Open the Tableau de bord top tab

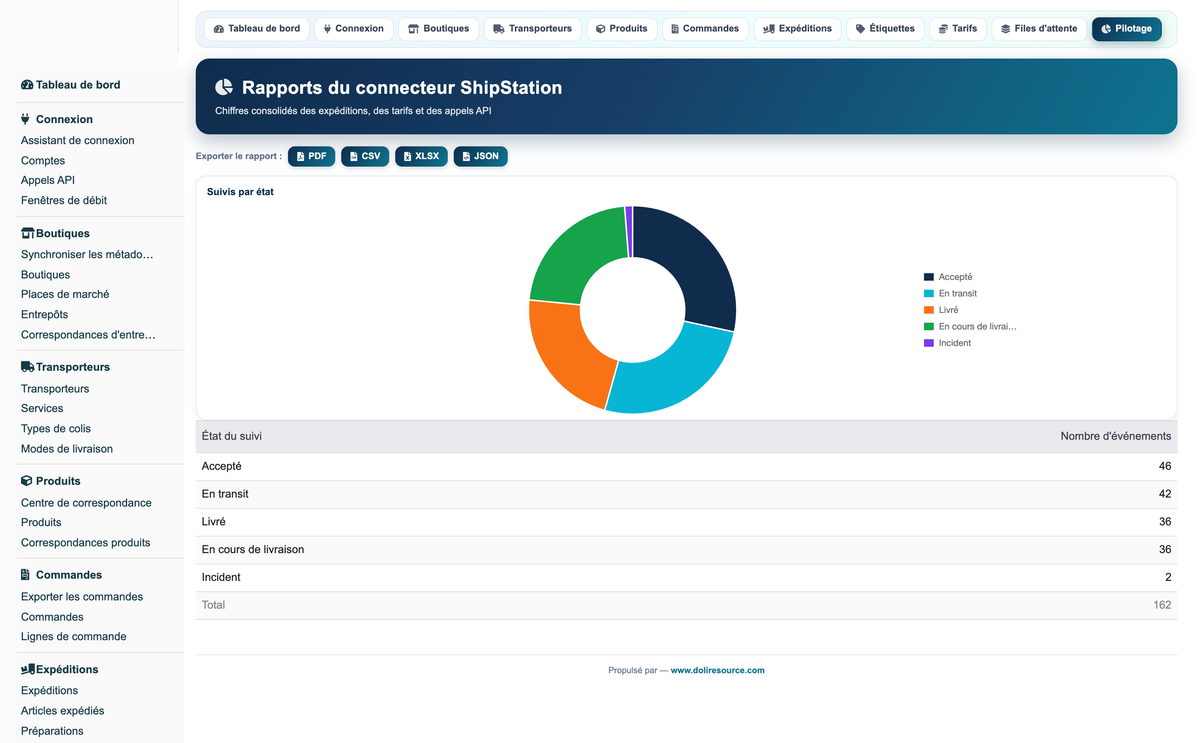pos(257,29)
